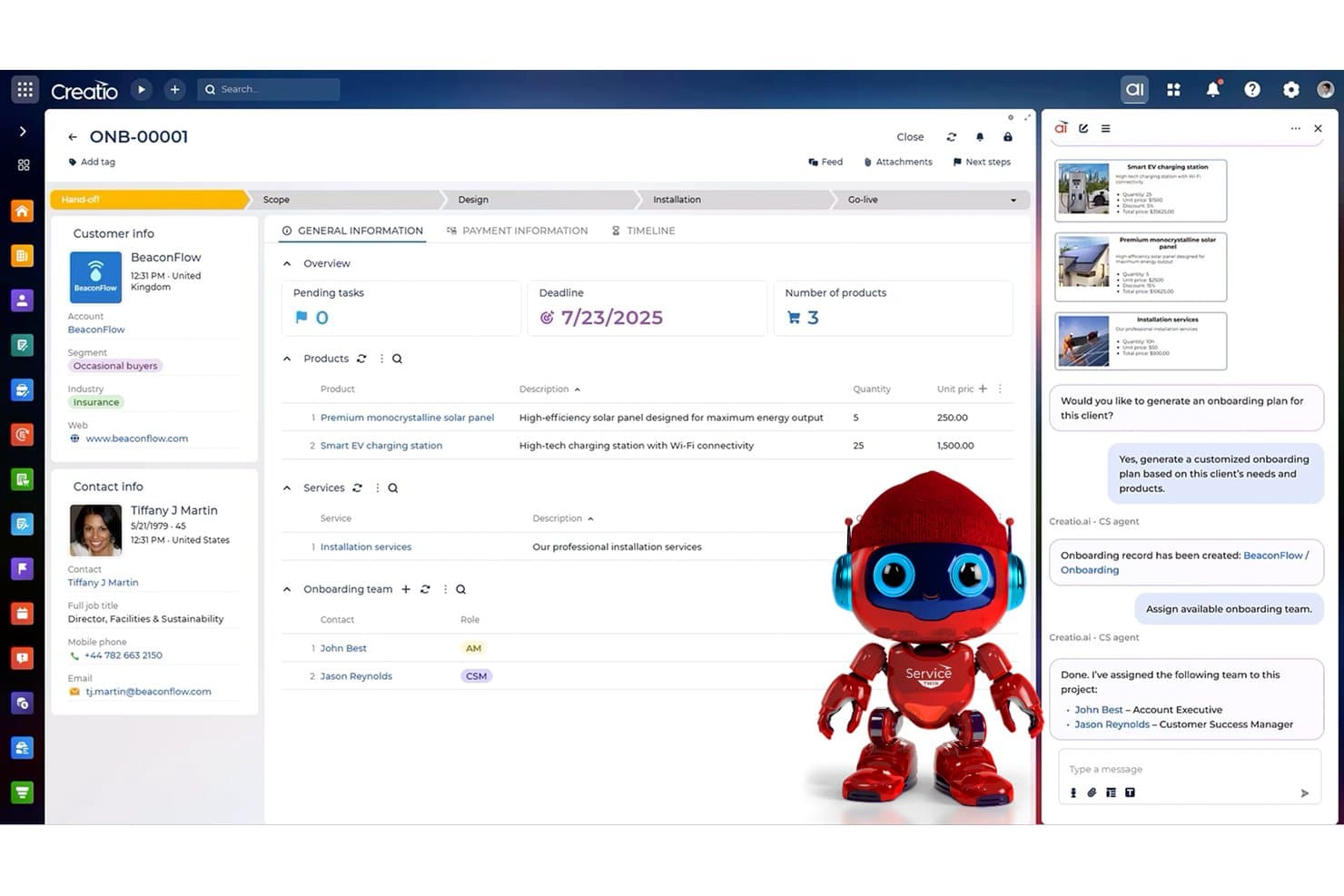Image resolution: width=1344 pixels, height=896 pixels.
Task: Open the stage bar dropdown arrow after Go-live
Action: 1013,201
